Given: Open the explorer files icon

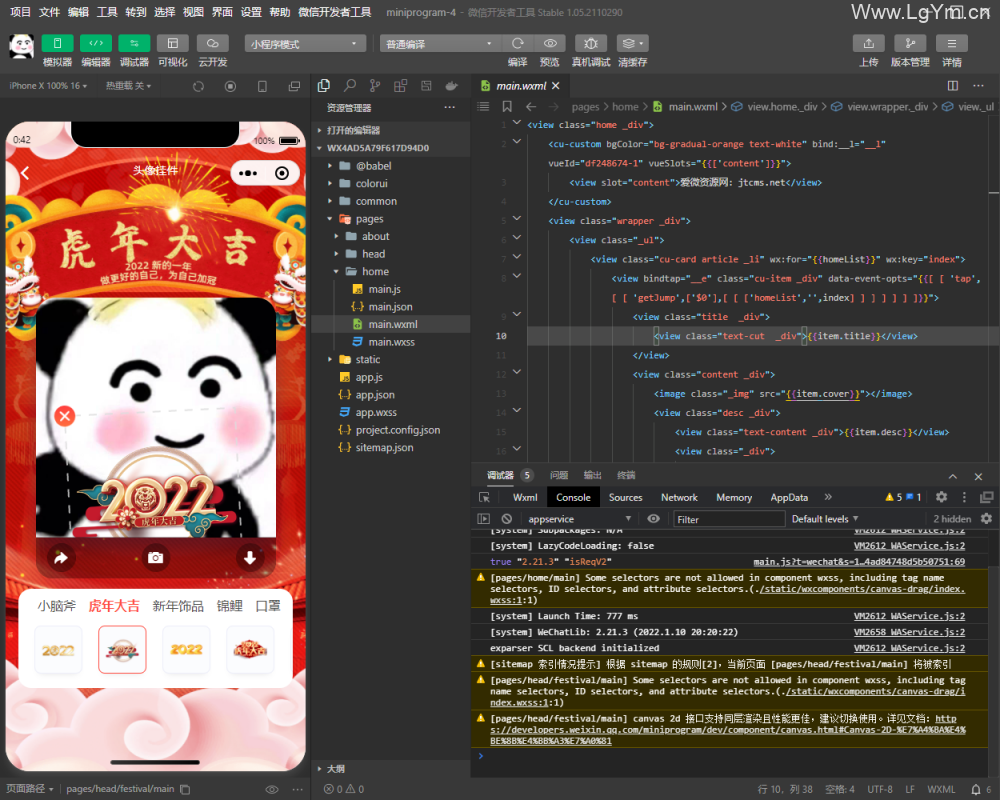Looking at the screenshot, I should 324,85.
